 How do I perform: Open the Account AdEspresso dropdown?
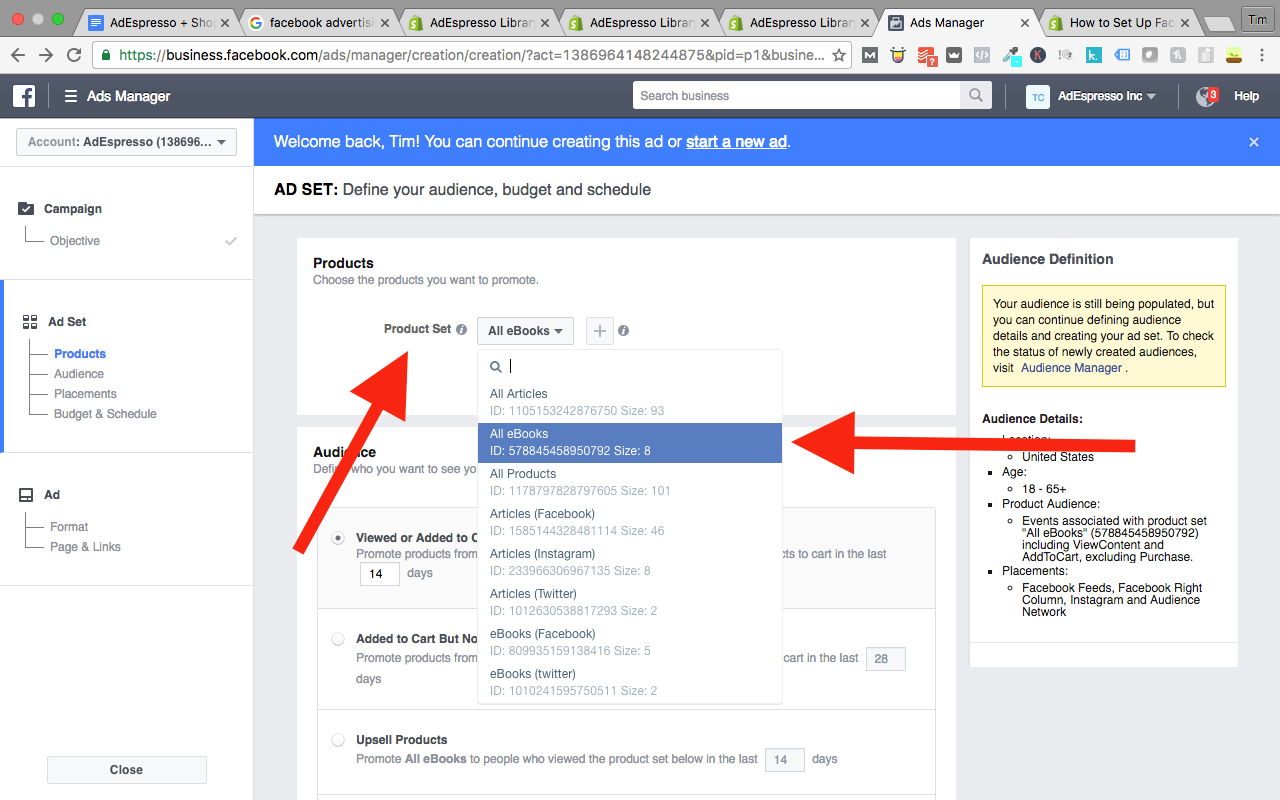point(126,142)
